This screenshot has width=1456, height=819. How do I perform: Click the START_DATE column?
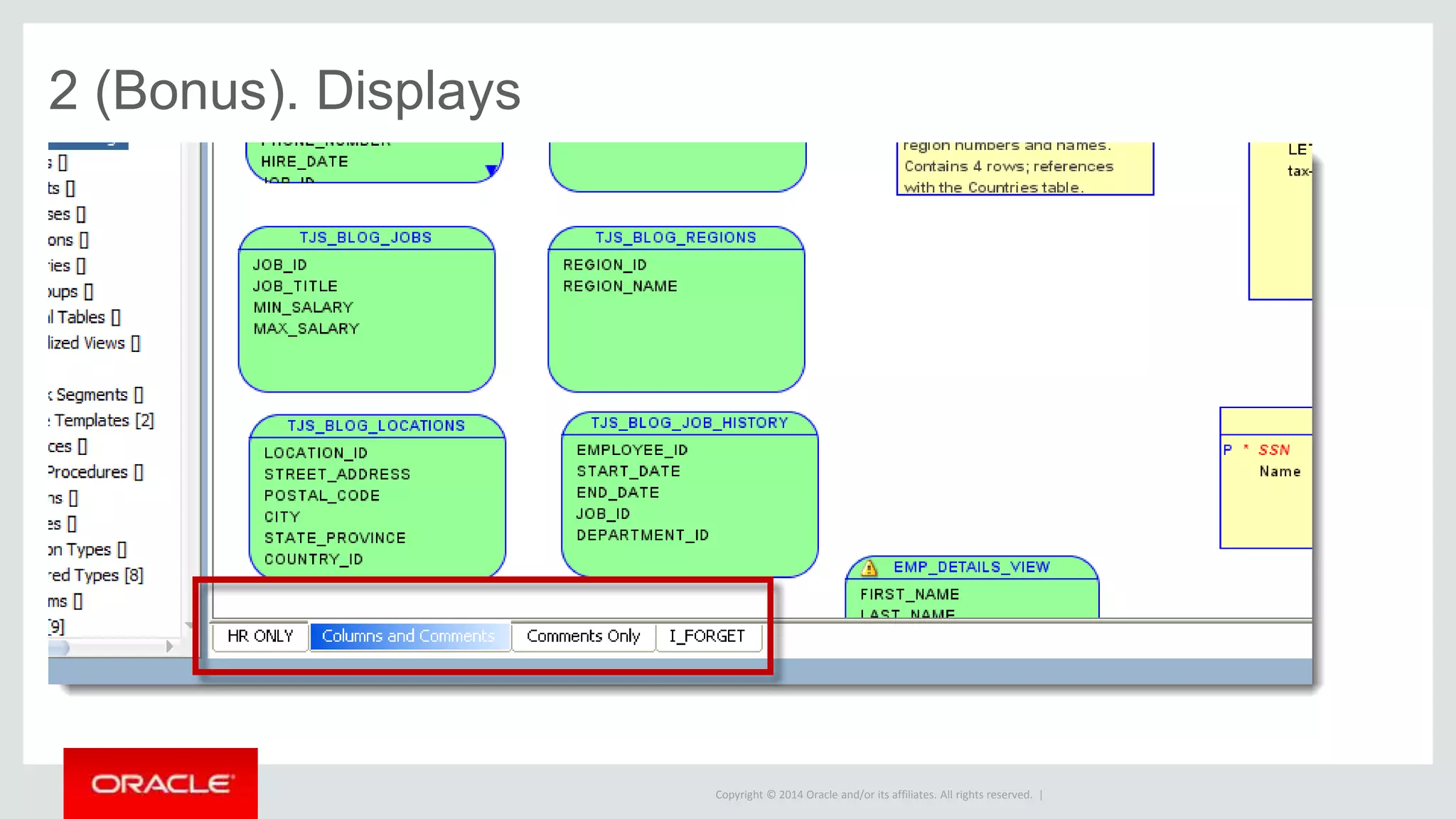[628, 472]
